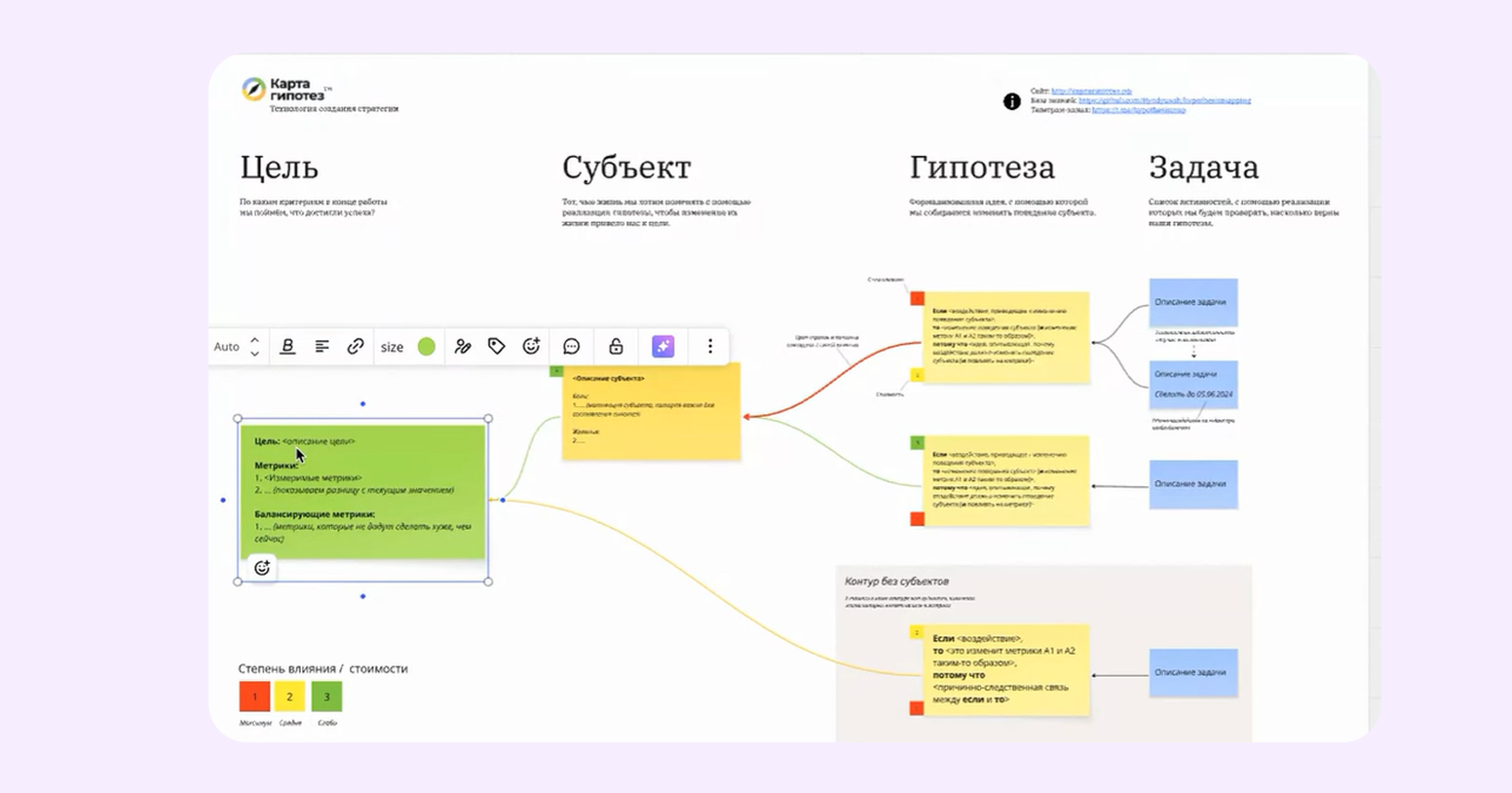Screen dimensions: 1512x793
Task: Open the sticky note size option
Action: tap(392, 347)
